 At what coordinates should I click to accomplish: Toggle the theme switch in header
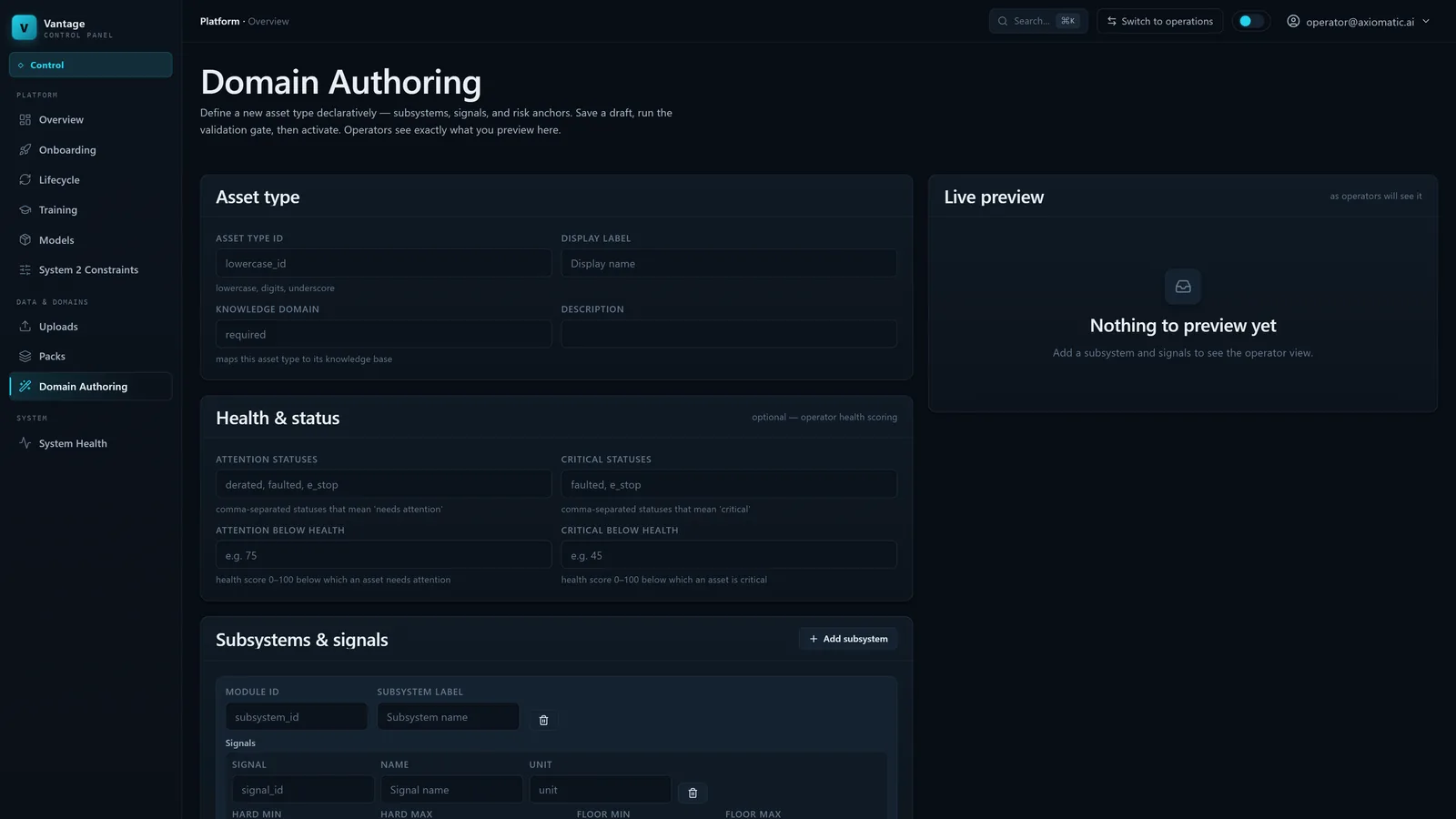[1251, 21]
